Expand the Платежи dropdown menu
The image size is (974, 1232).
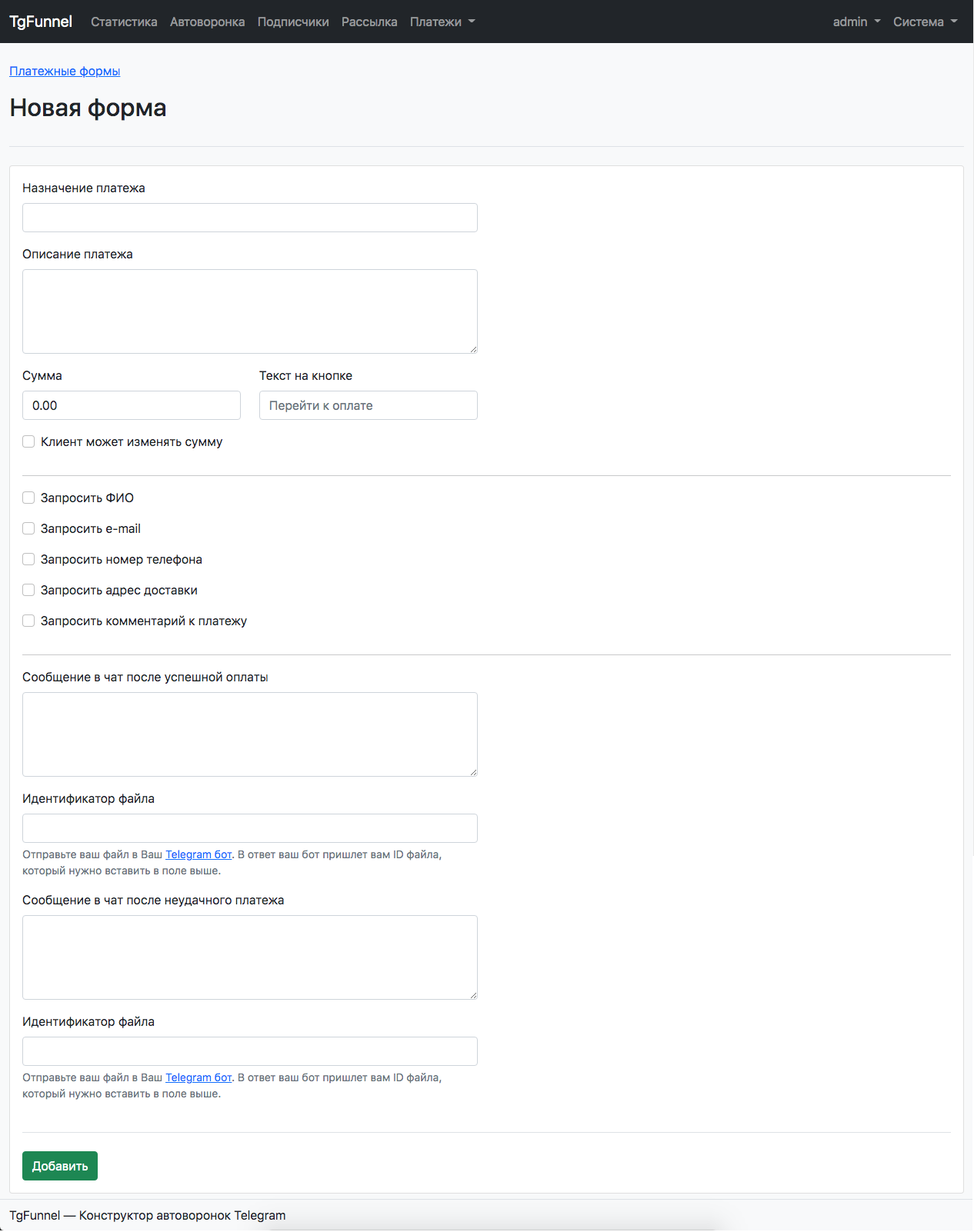click(x=442, y=22)
